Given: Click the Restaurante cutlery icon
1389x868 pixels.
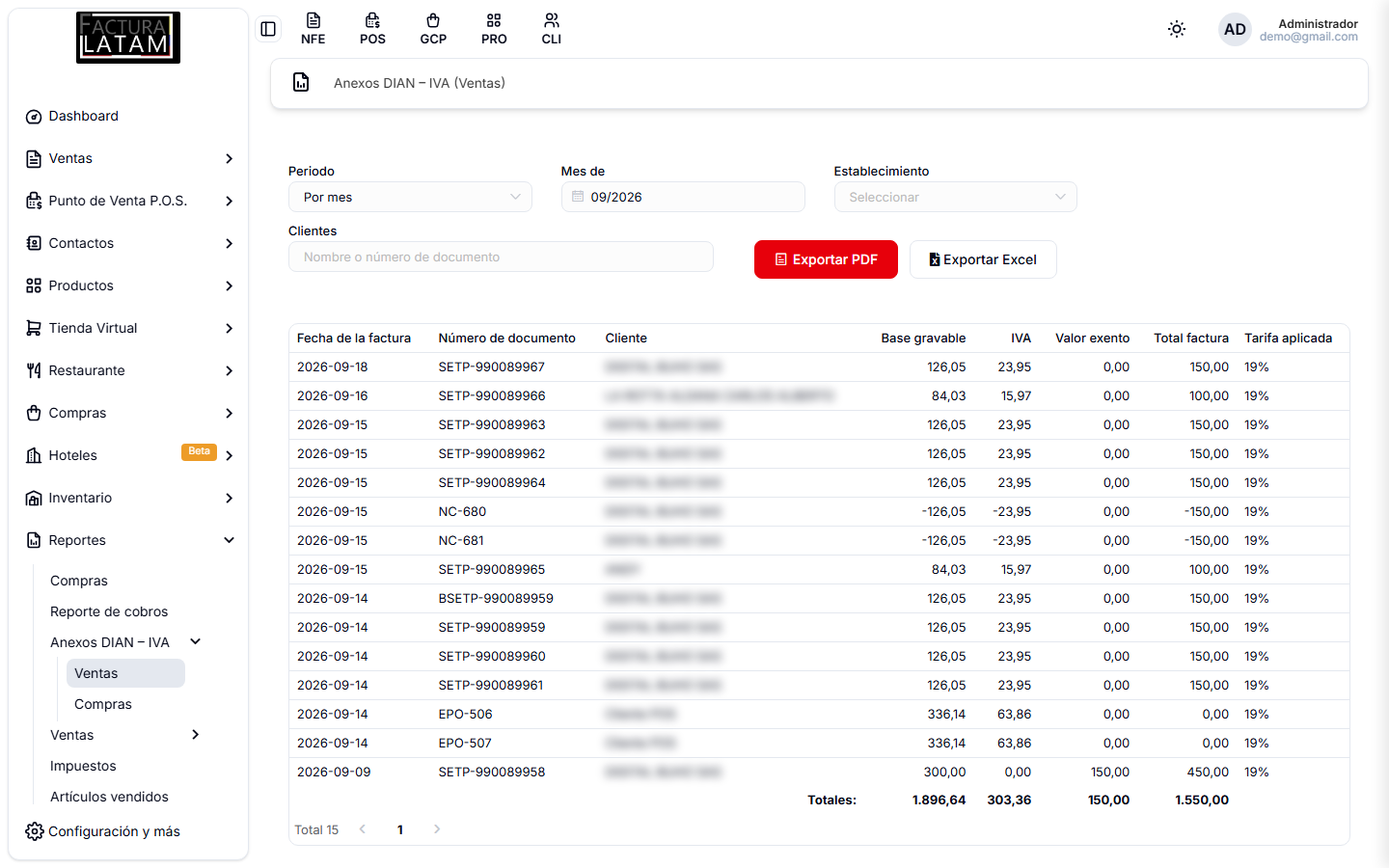Looking at the screenshot, I should pos(34,371).
